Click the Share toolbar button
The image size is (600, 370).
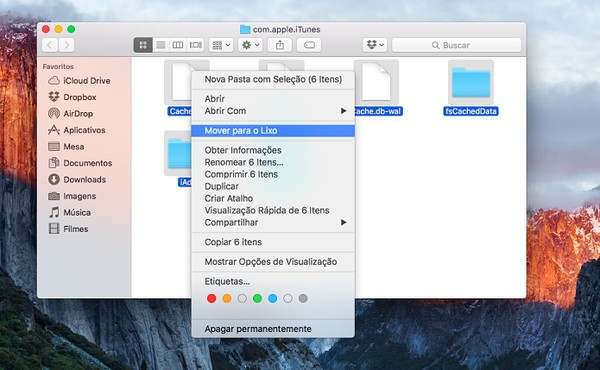(x=280, y=45)
